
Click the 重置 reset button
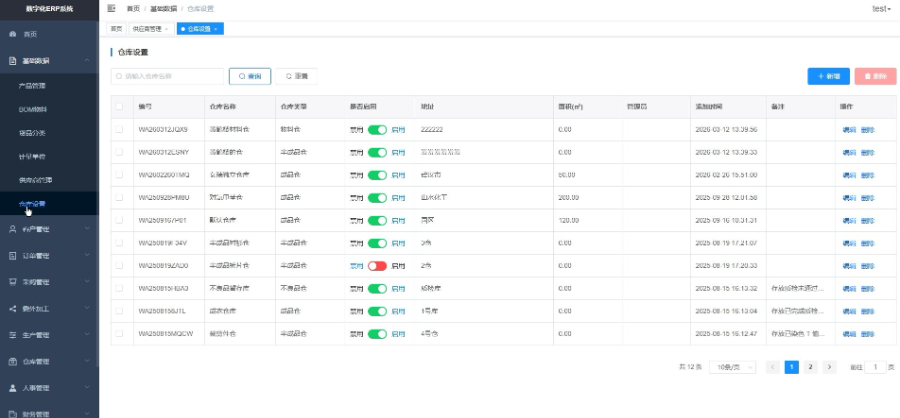point(296,76)
